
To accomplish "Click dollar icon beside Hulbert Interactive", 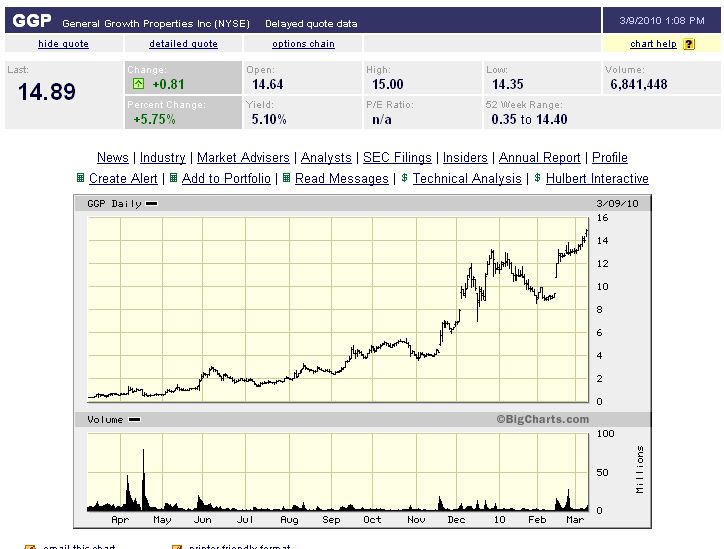I will coord(537,178).
